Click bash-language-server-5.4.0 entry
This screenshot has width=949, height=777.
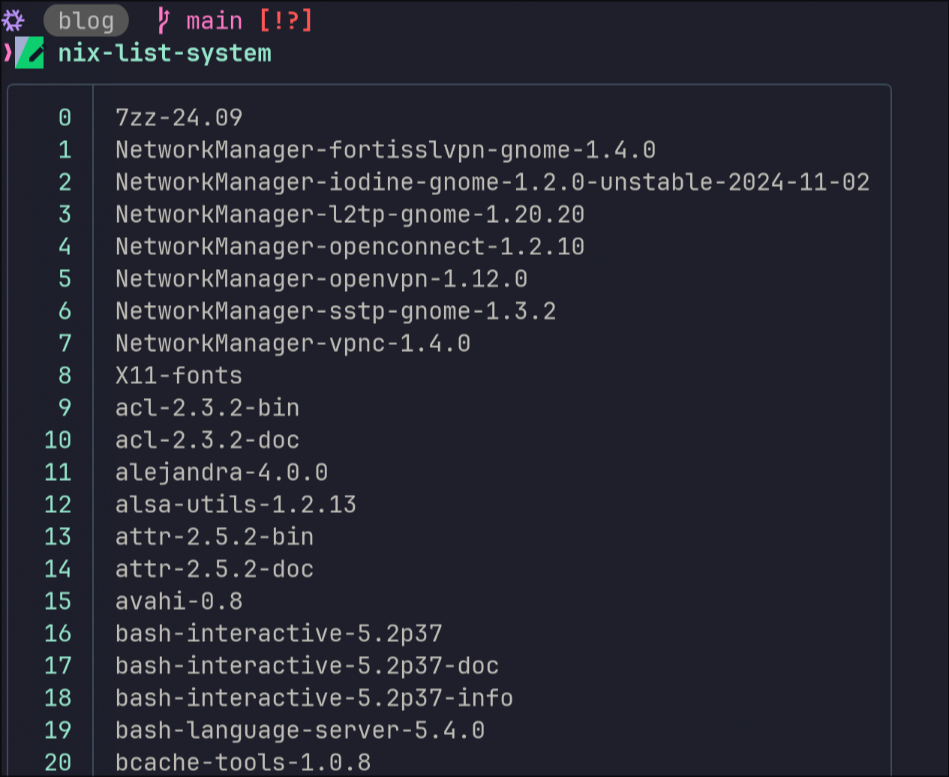click(300, 730)
